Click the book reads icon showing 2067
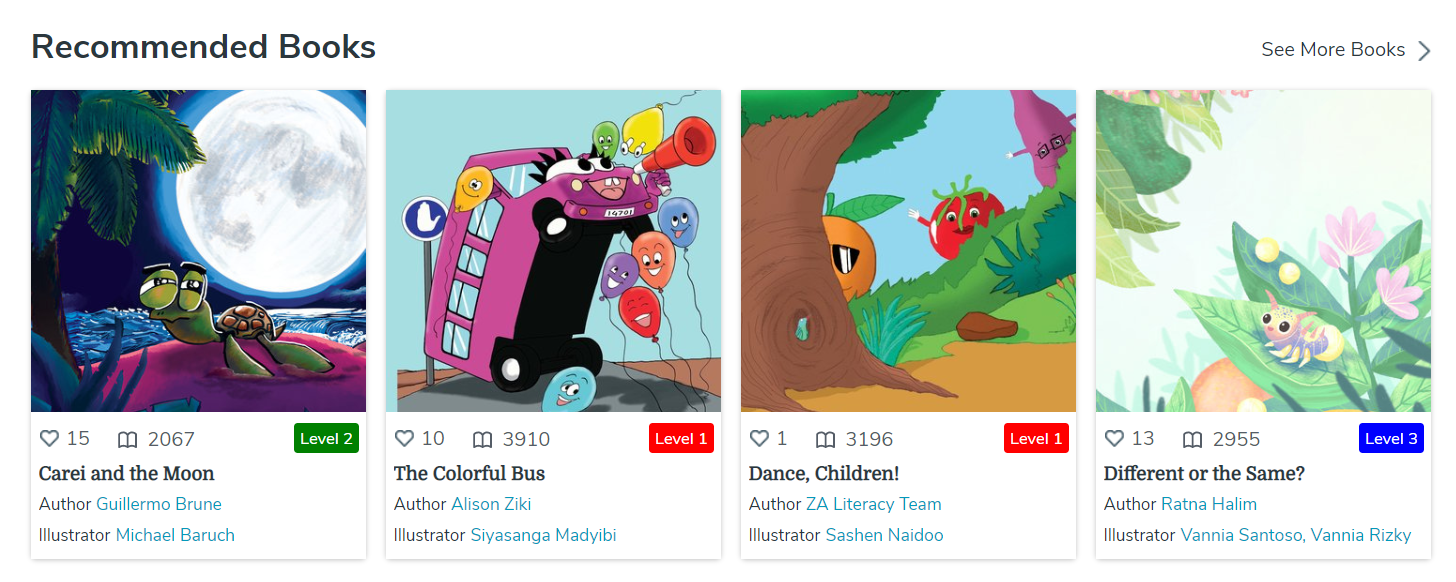Image resolution: width=1456 pixels, height=582 pixels. [127, 439]
